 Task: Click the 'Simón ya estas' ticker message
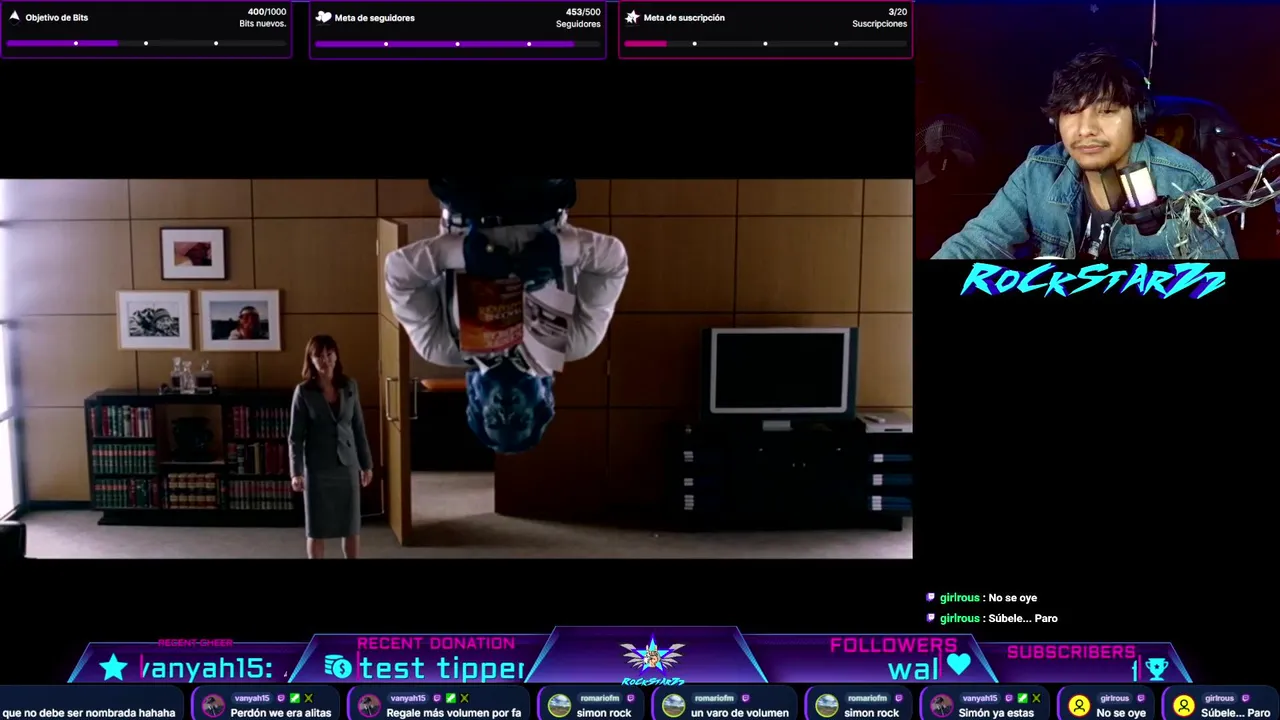click(996, 713)
